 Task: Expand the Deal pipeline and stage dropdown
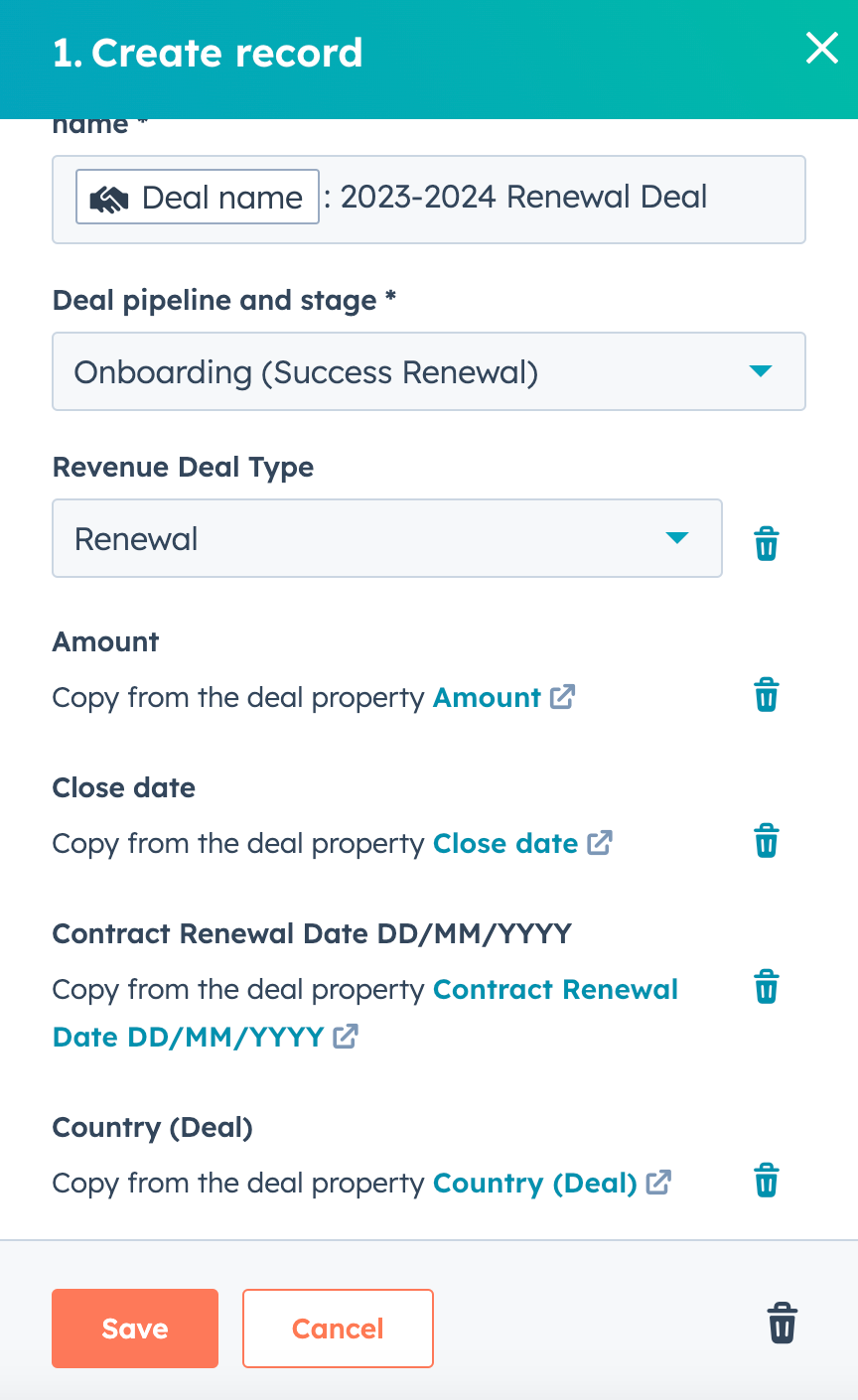click(428, 372)
